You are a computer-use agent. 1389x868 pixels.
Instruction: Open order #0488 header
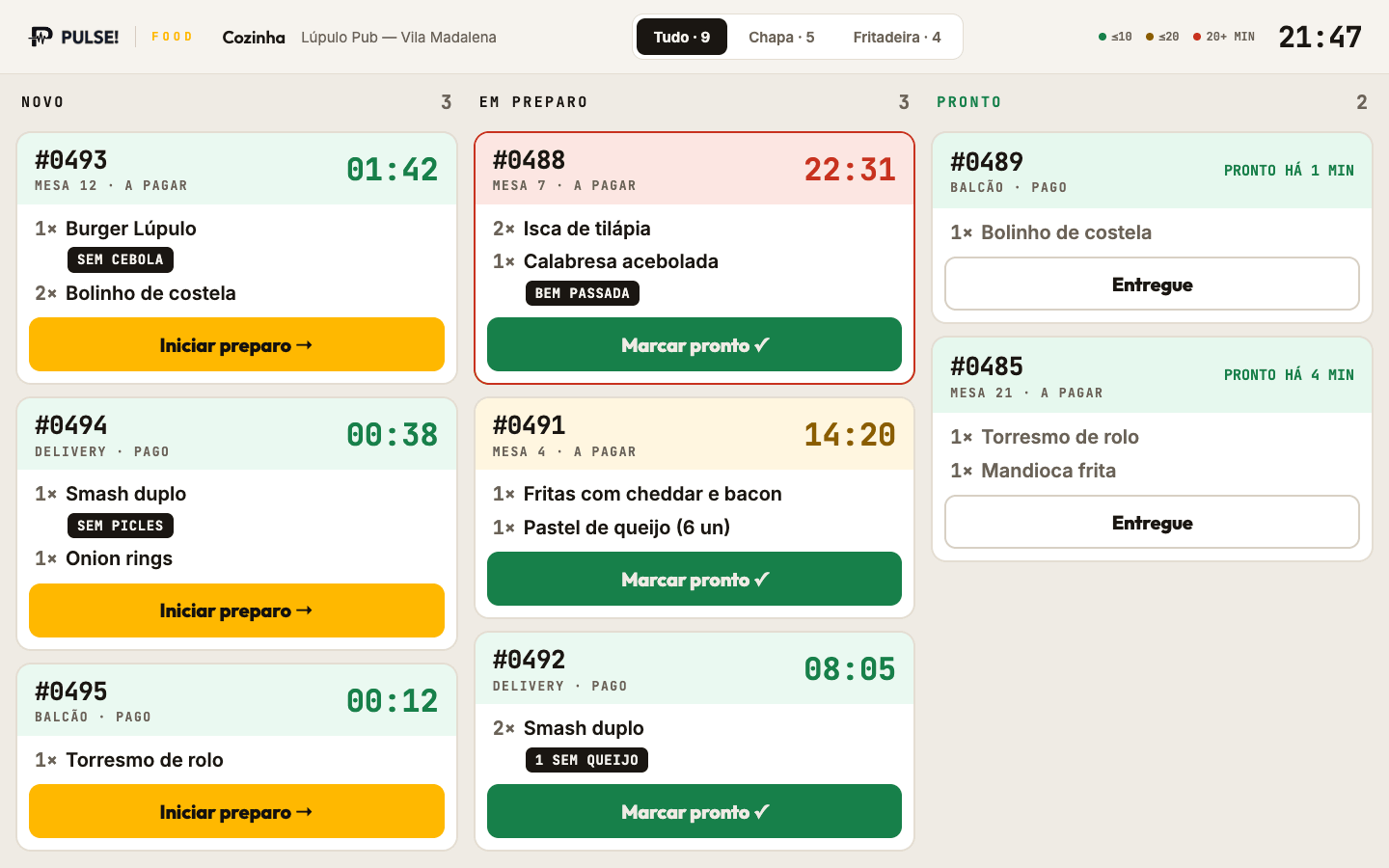click(x=694, y=169)
